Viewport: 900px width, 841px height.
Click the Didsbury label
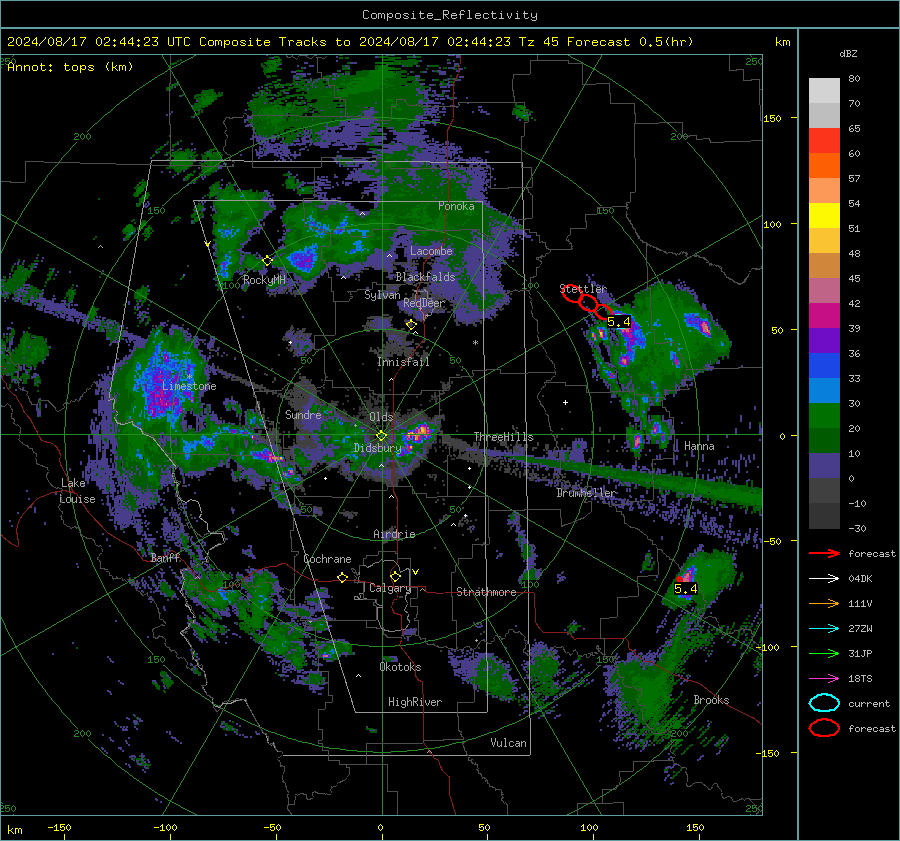[378, 448]
